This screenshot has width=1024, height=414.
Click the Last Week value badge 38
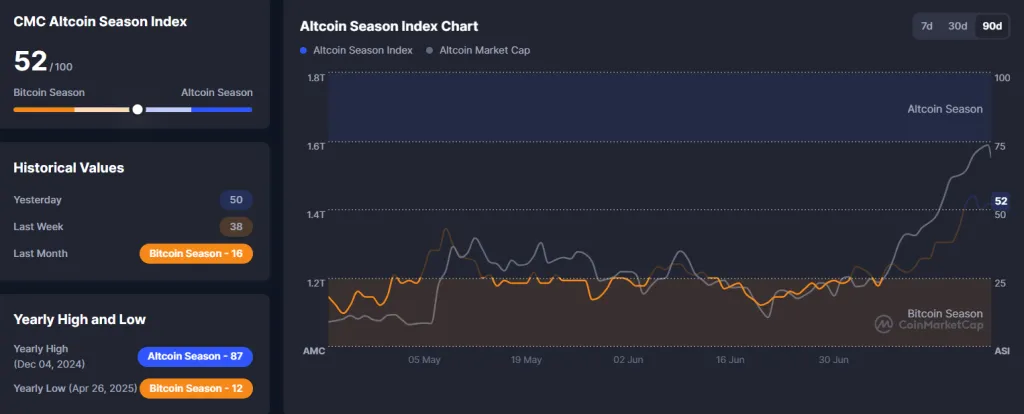coord(236,227)
